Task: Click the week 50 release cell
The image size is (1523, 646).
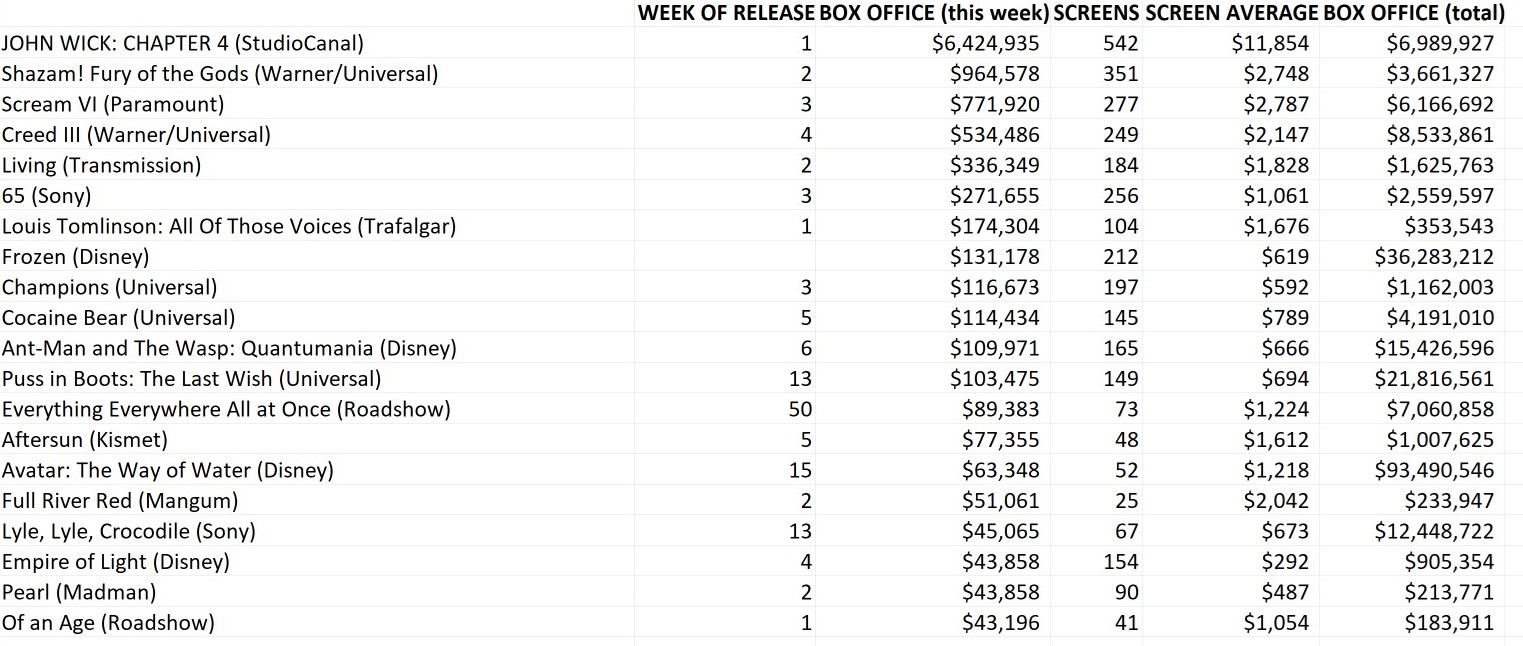Action: tap(799, 409)
